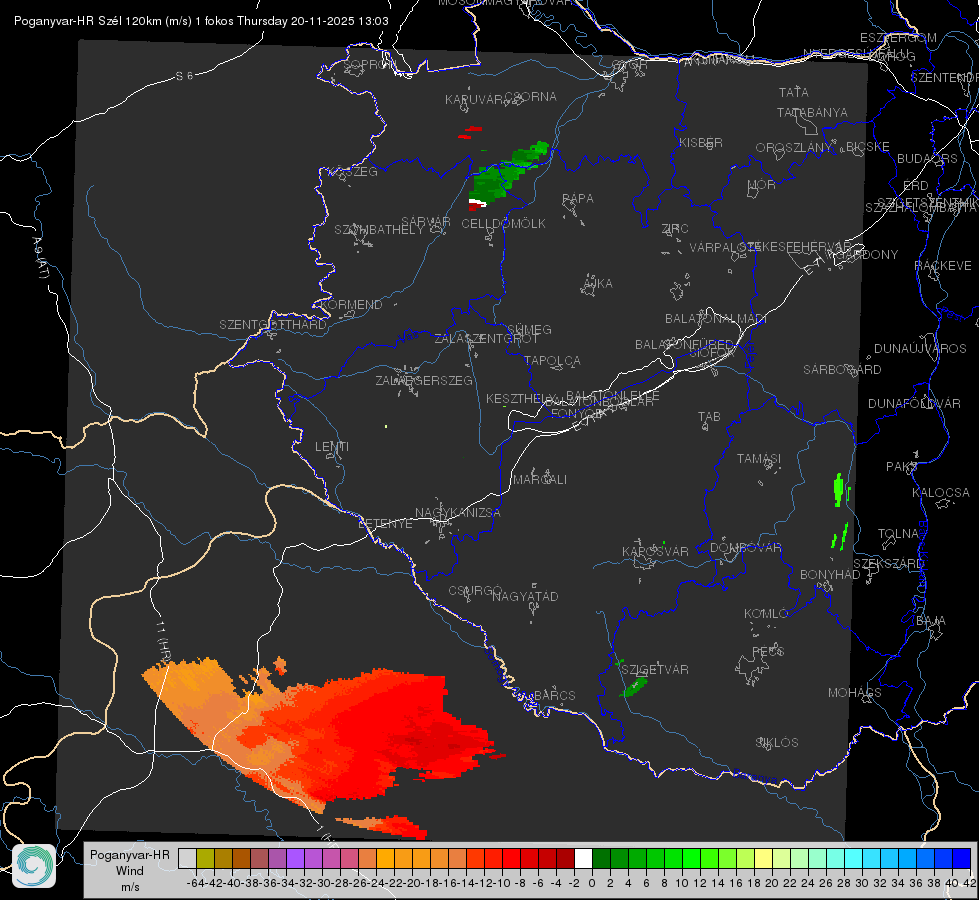Click the PAPA city label
979x900 pixels.
pyautogui.click(x=578, y=199)
